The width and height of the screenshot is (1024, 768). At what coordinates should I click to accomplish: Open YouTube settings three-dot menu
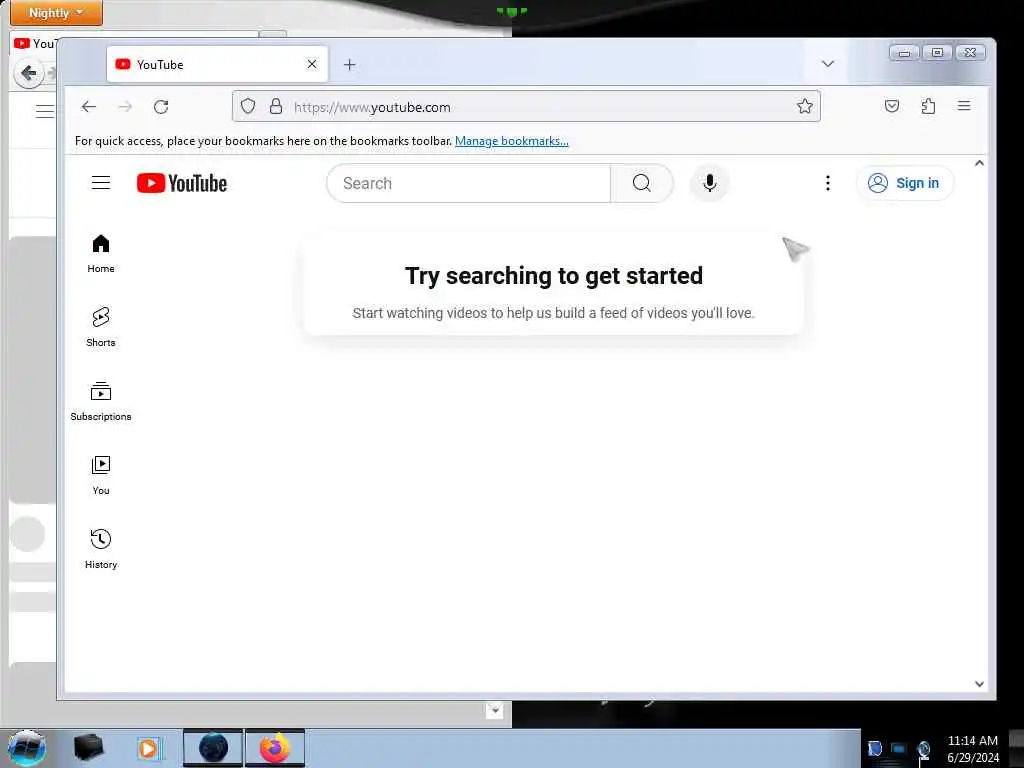click(827, 184)
